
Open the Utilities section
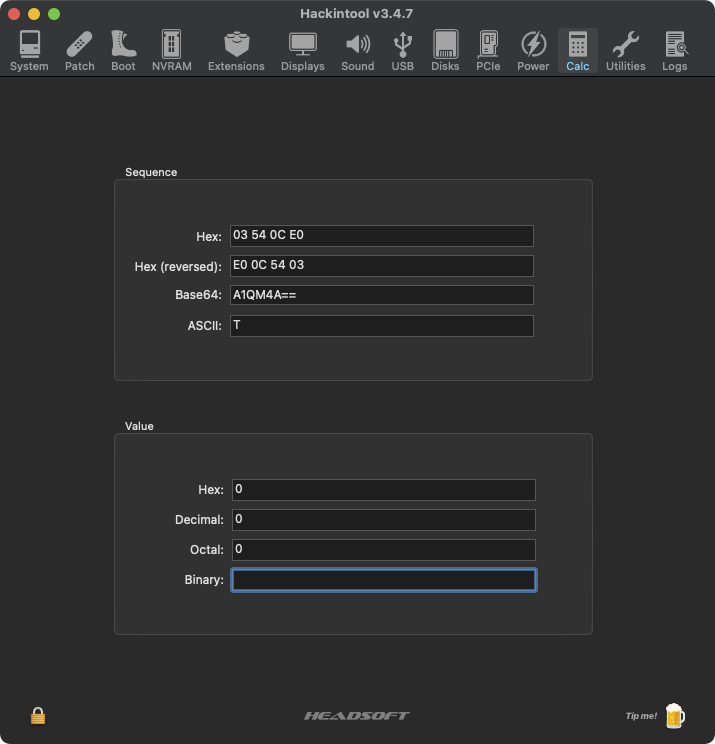[x=626, y=51]
